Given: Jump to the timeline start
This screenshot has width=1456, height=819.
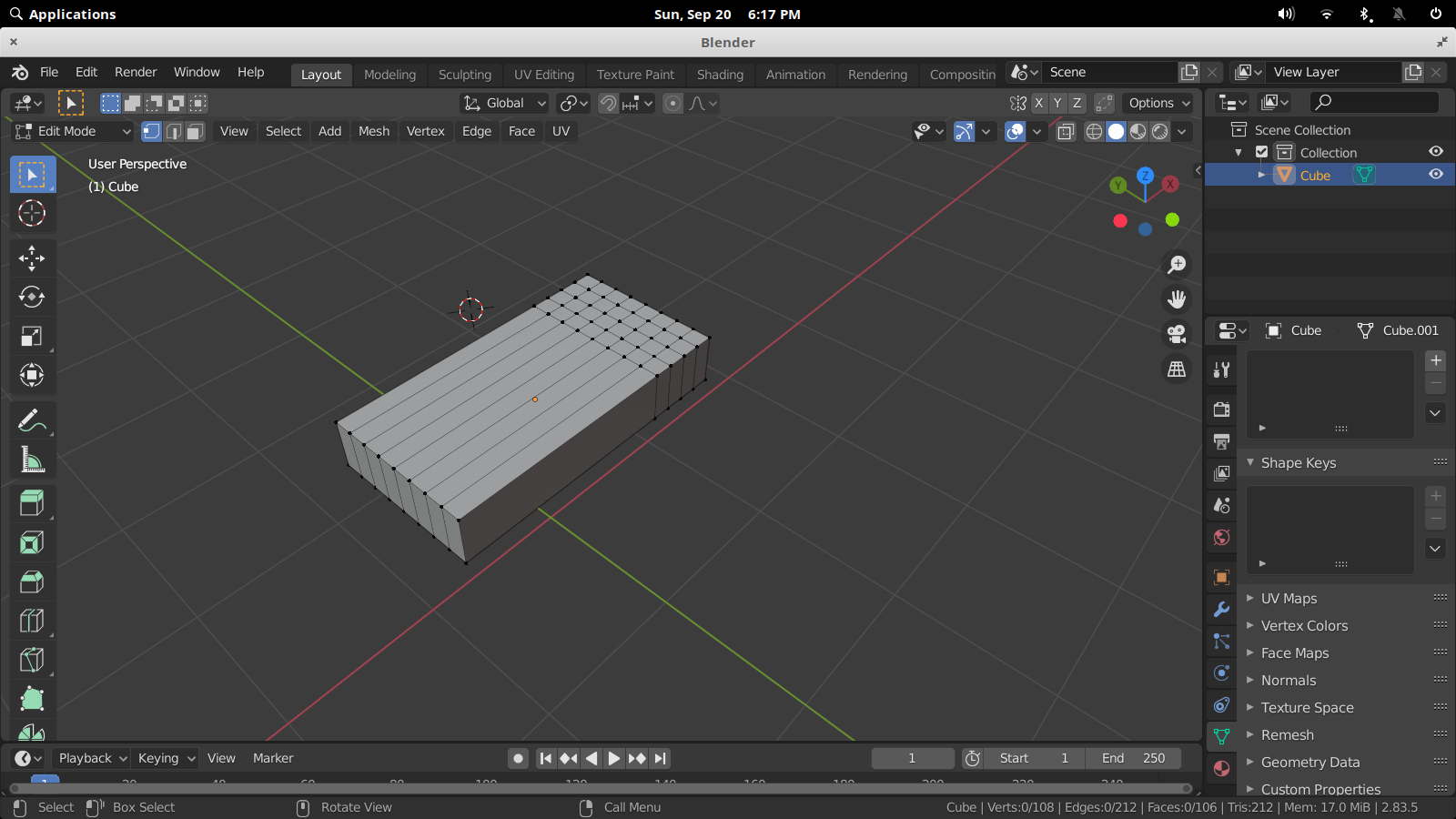Looking at the screenshot, I should (545, 758).
